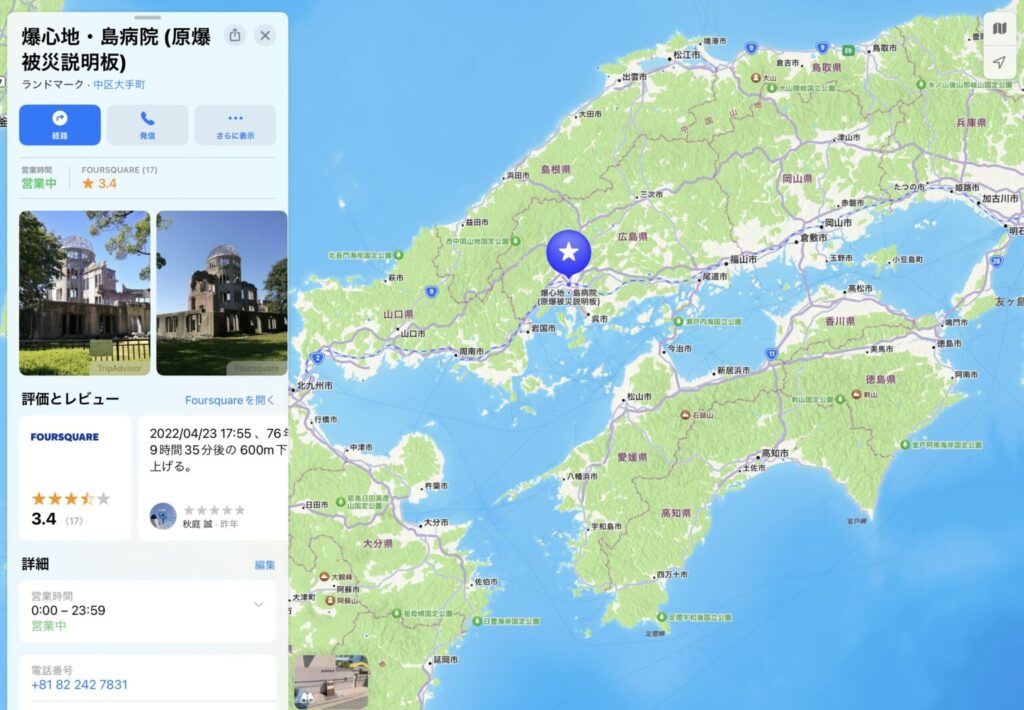The height and width of the screenshot is (710, 1024).
Task: Tap the 経路 directions button
Action: [60, 125]
